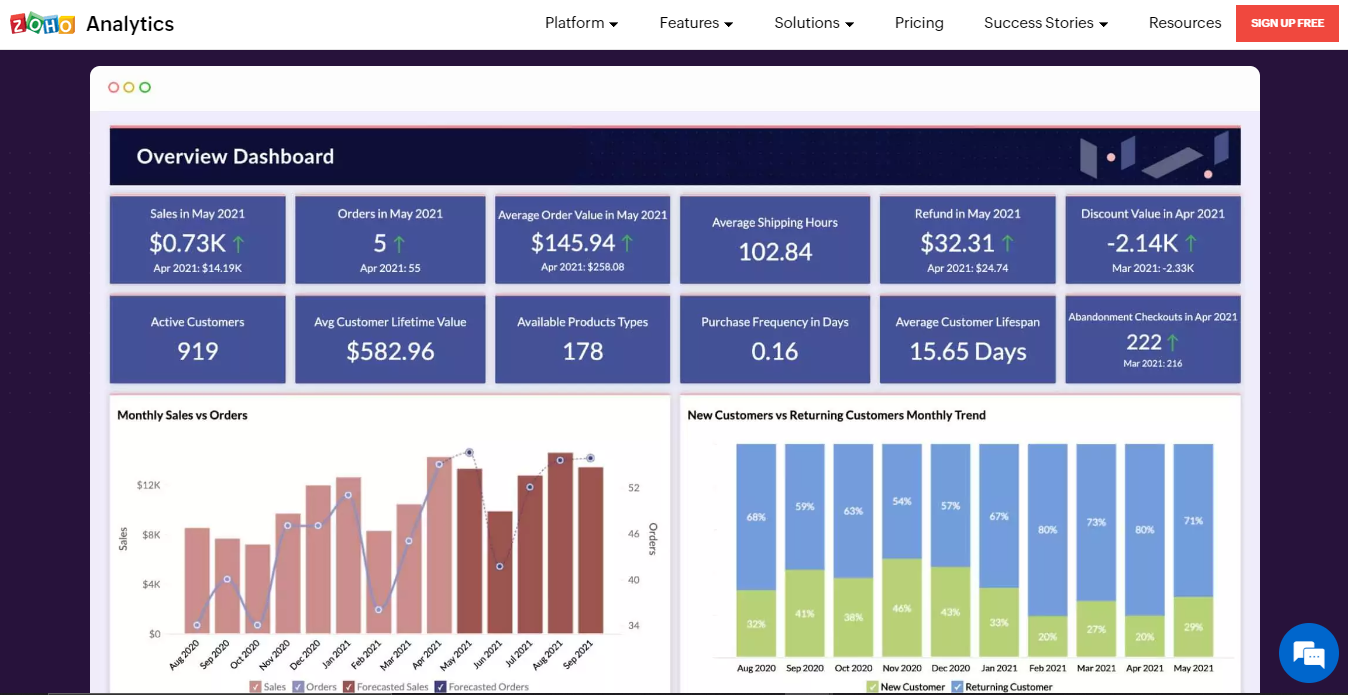This screenshot has height=695, width=1348.
Task: Click green up arrow beside 222 abandonment checkouts
Action: tap(1173, 342)
